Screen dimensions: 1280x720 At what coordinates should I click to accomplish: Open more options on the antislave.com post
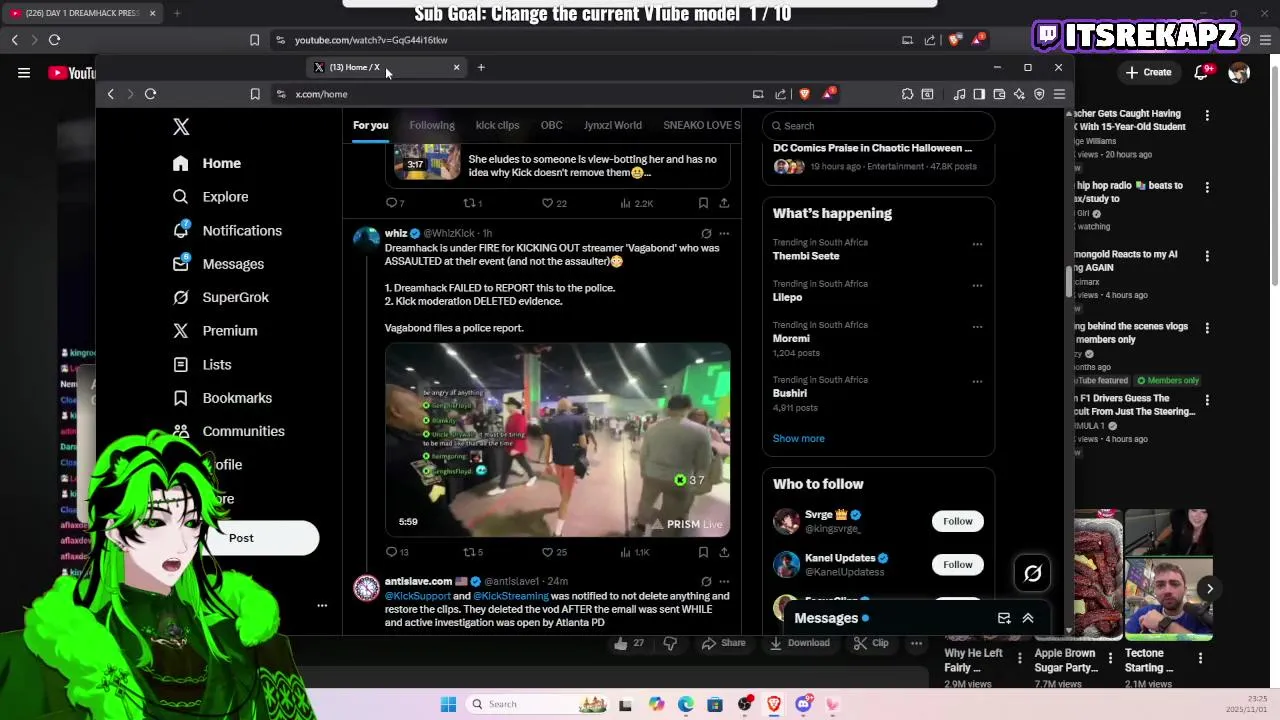tap(724, 582)
